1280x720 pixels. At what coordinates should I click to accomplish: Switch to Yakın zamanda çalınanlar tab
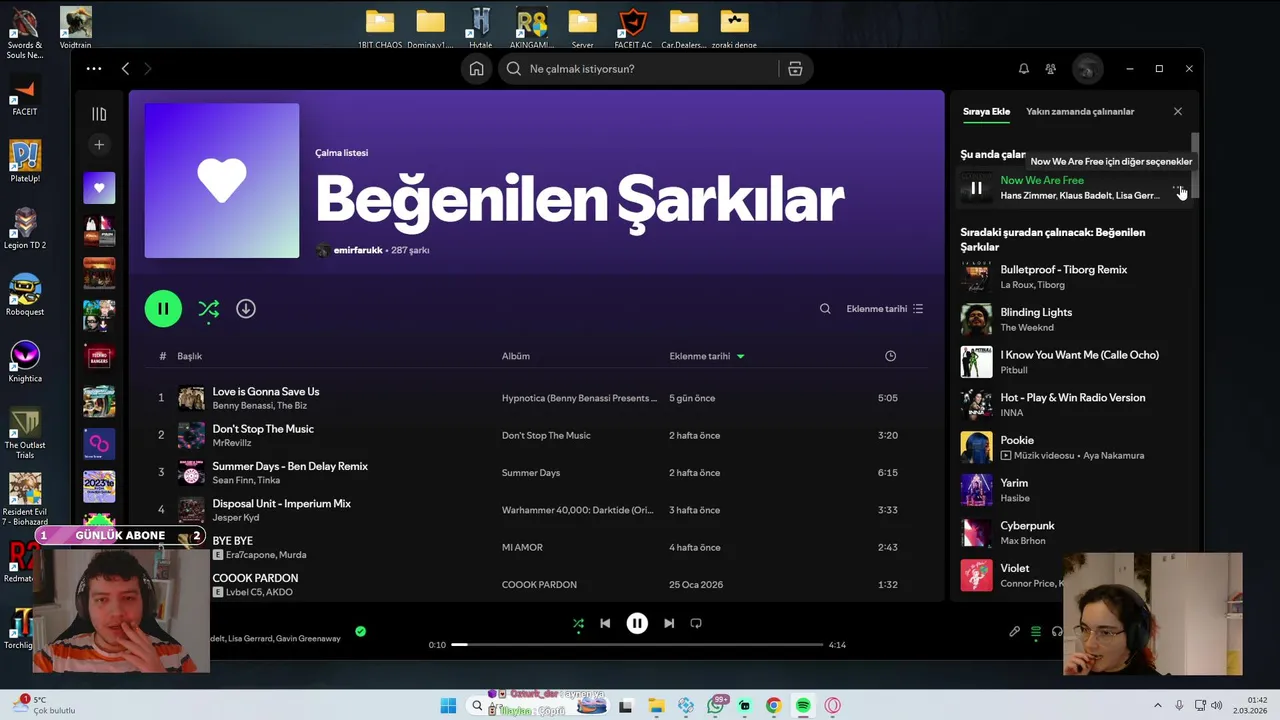tap(1080, 112)
